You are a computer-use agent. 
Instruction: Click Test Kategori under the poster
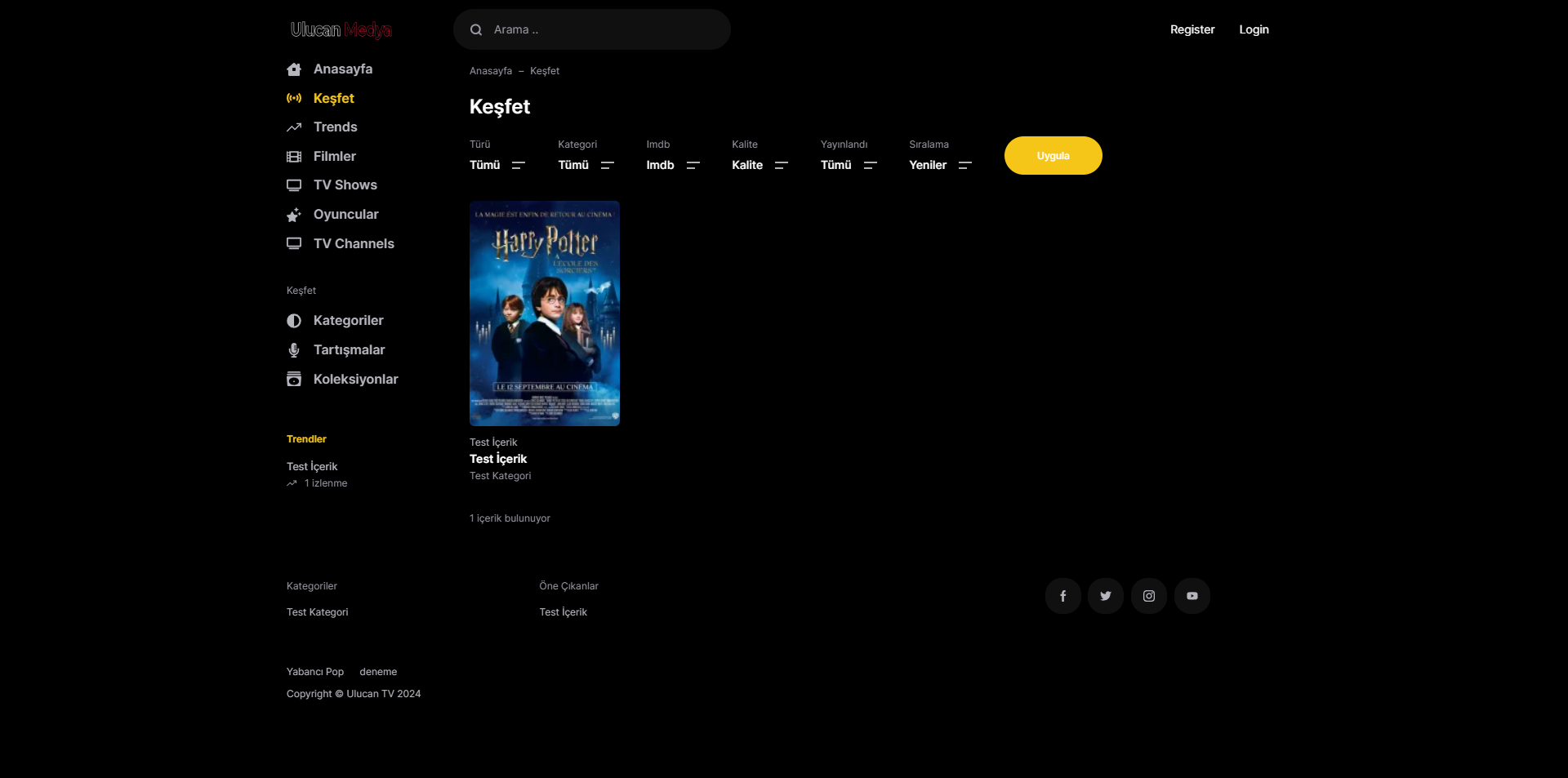pos(501,476)
